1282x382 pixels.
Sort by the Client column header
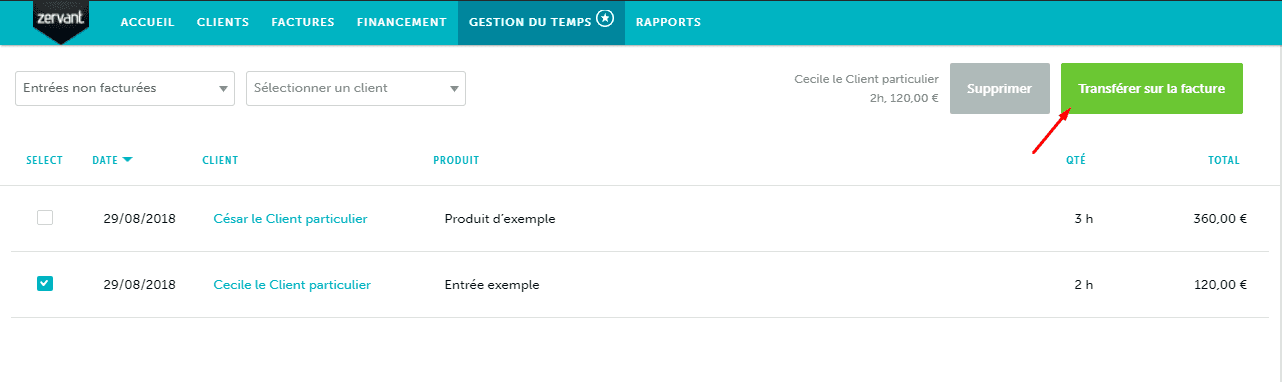coord(220,160)
